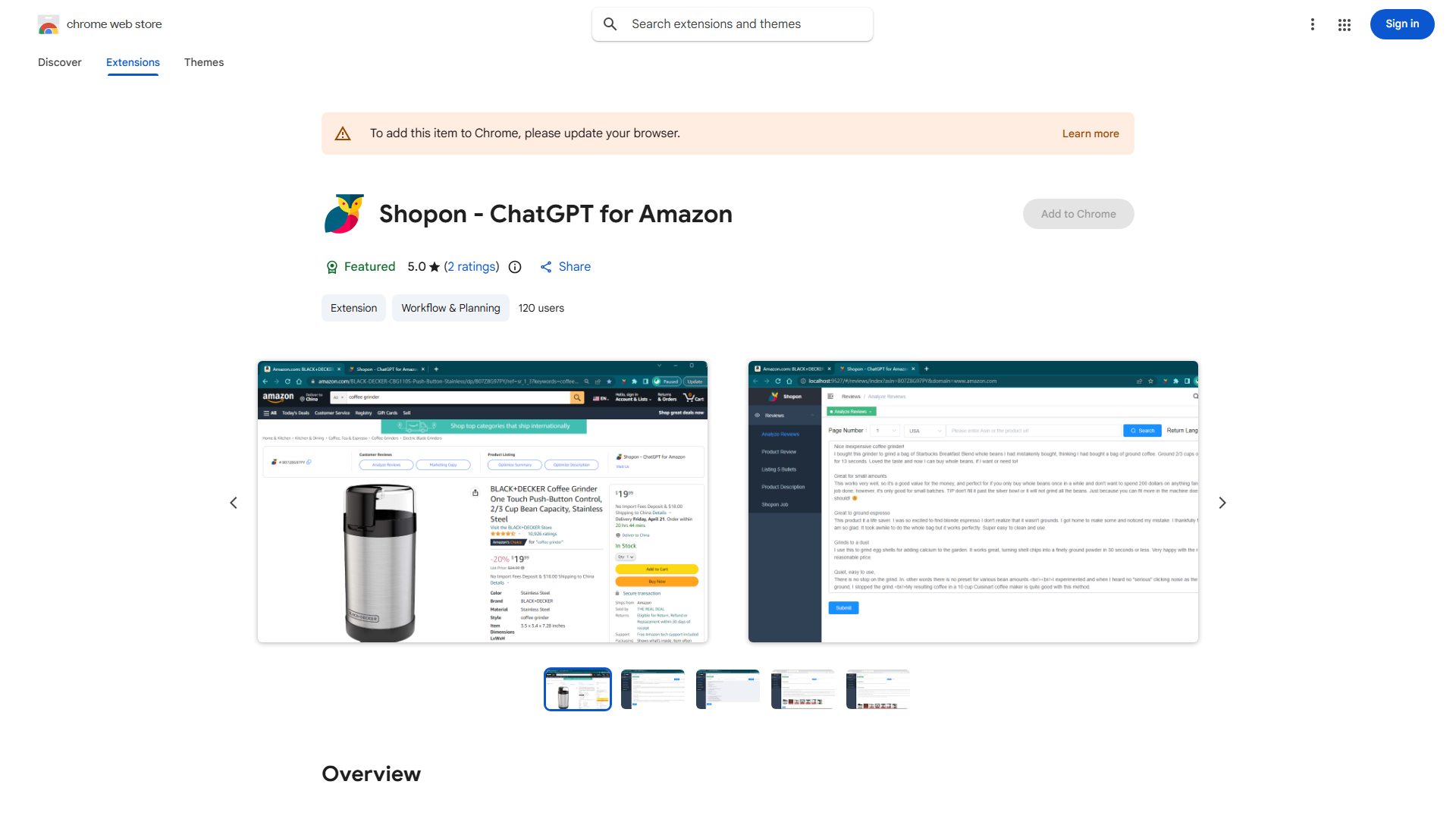This screenshot has width=1456, height=819.
Task: Click the Shopon owl extension logo
Action: [344, 214]
